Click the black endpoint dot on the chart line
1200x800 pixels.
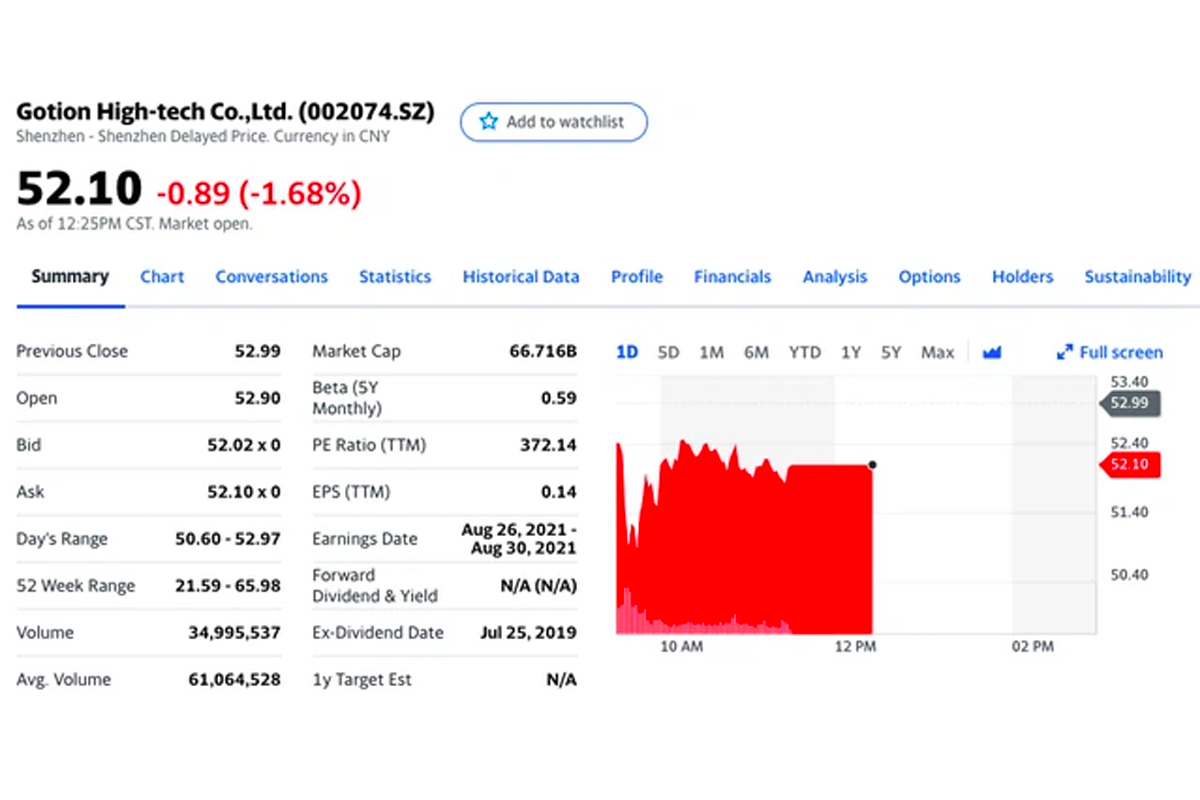(x=873, y=464)
